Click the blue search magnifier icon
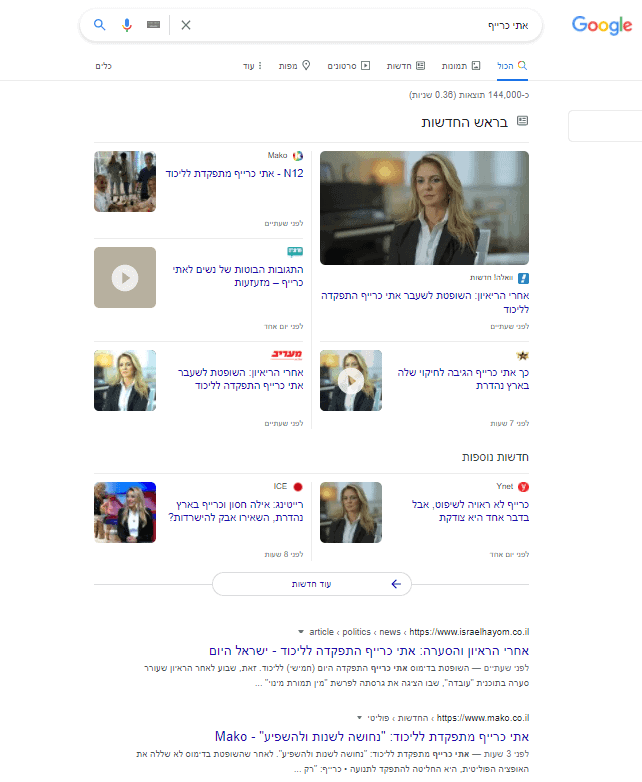642x782 pixels. (100, 24)
